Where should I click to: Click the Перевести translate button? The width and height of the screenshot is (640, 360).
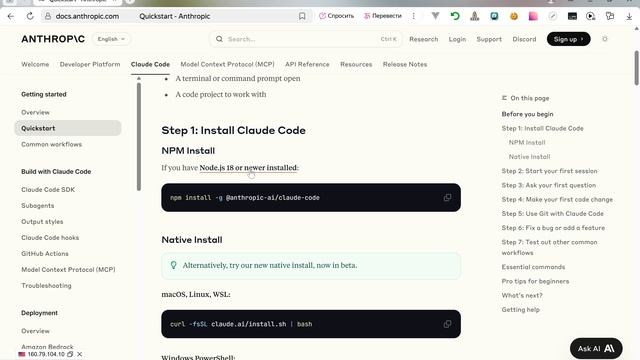point(383,16)
